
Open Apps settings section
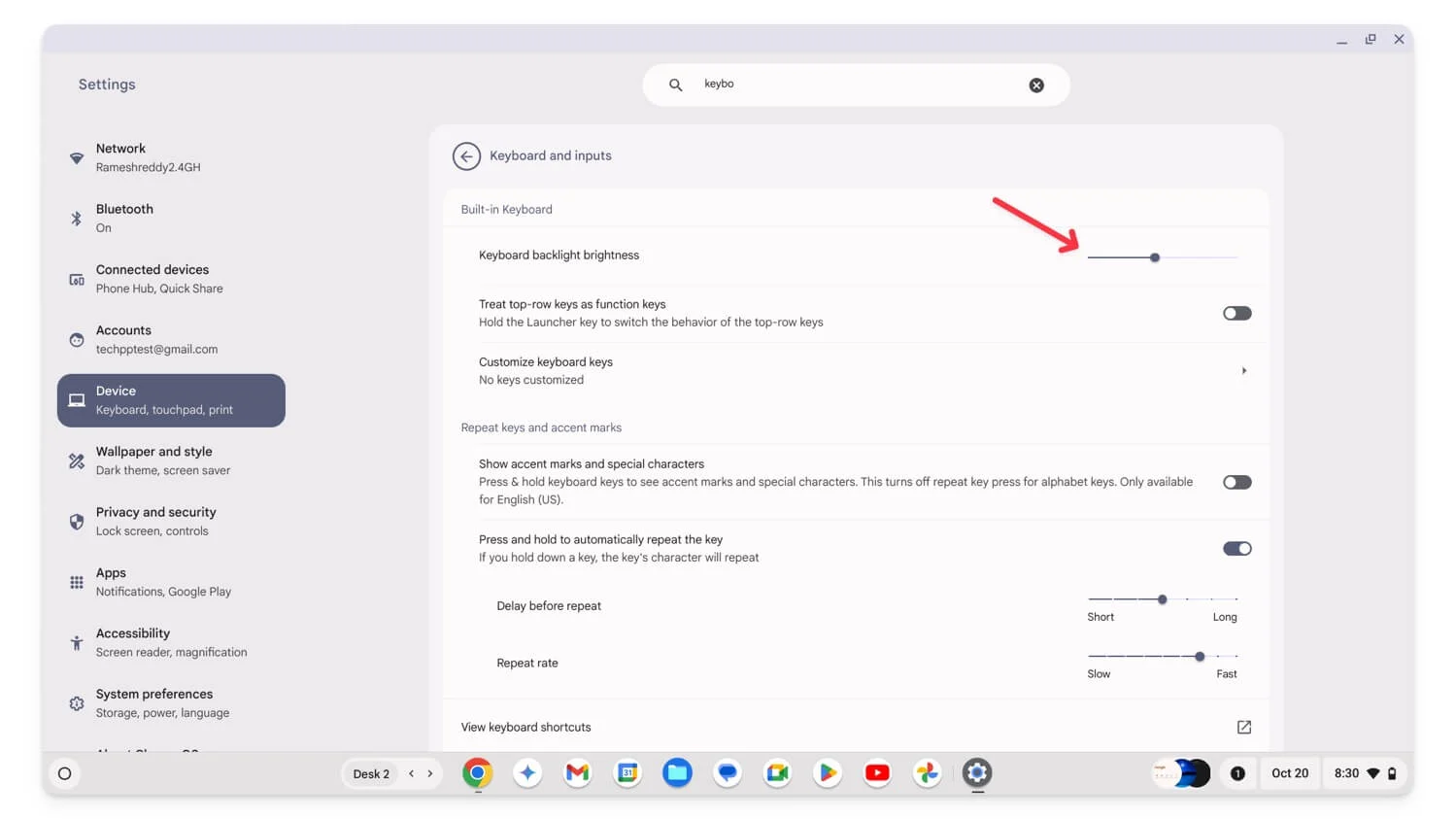pos(171,582)
